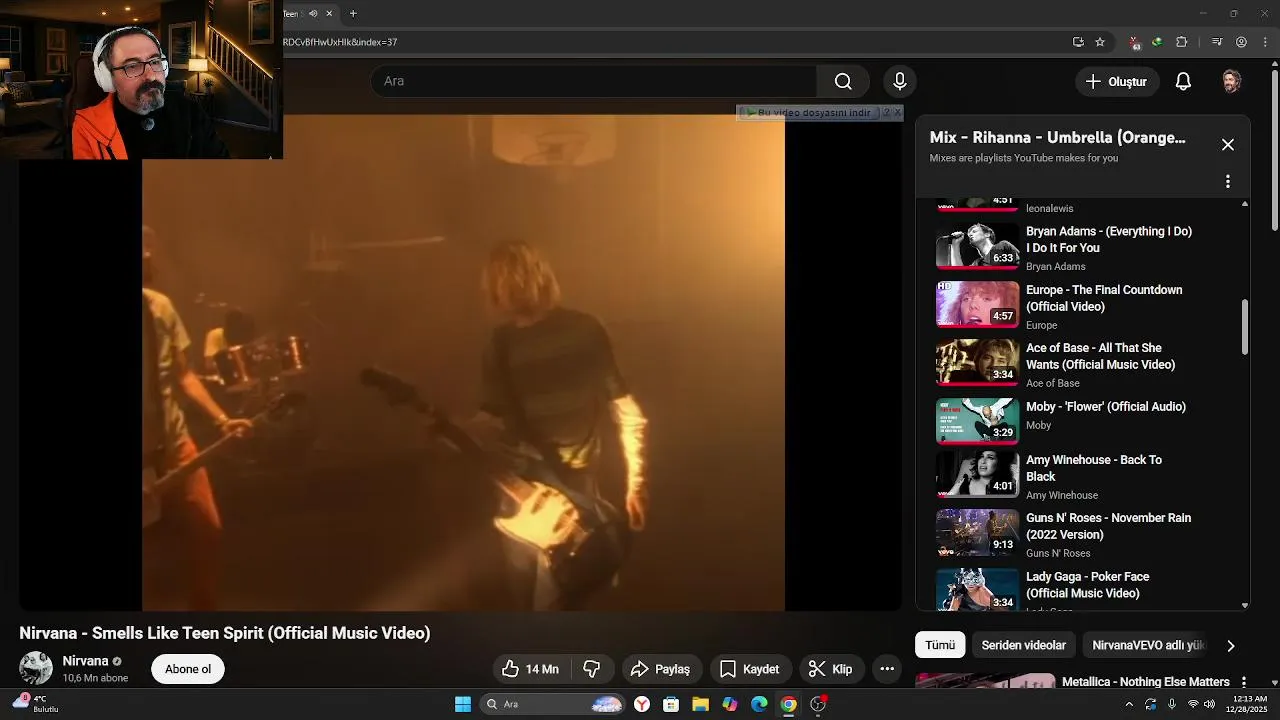The width and height of the screenshot is (1280, 720).
Task: Select the NirvanaVEVO adlı chip
Action: click(x=1148, y=645)
